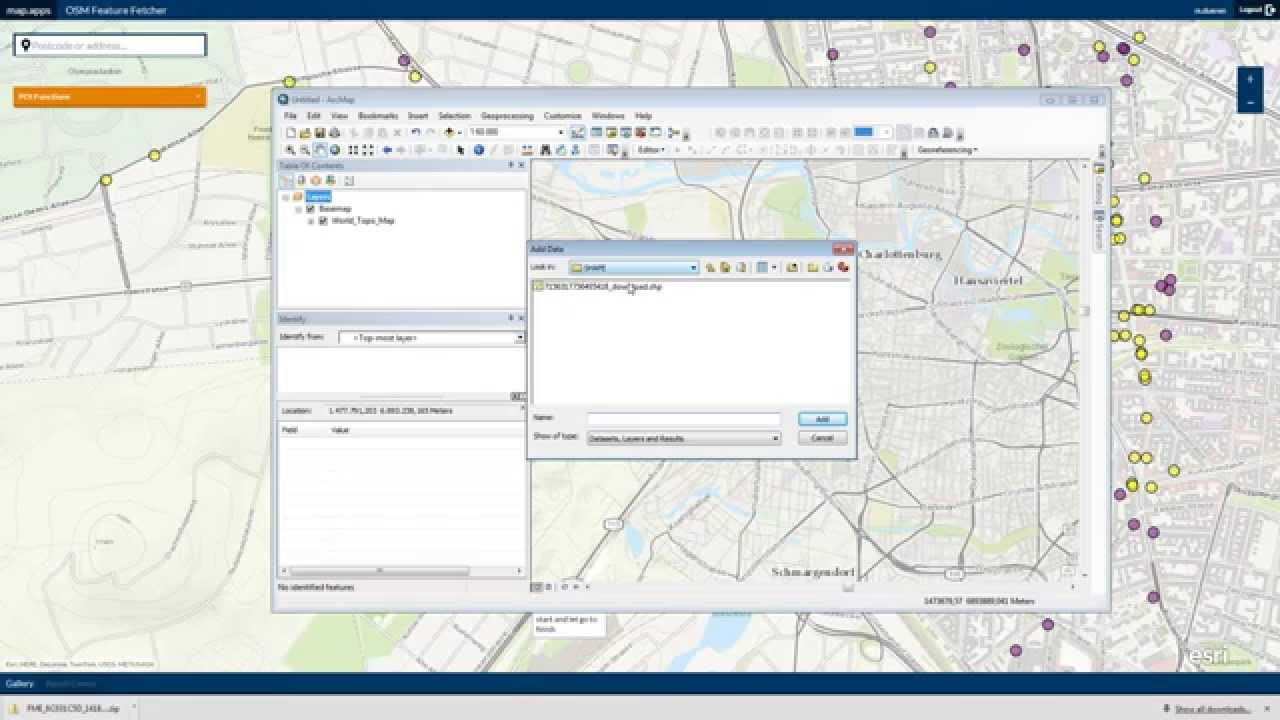Select the Zoom Out tool in ArcMap

click(x=305, y=150)
